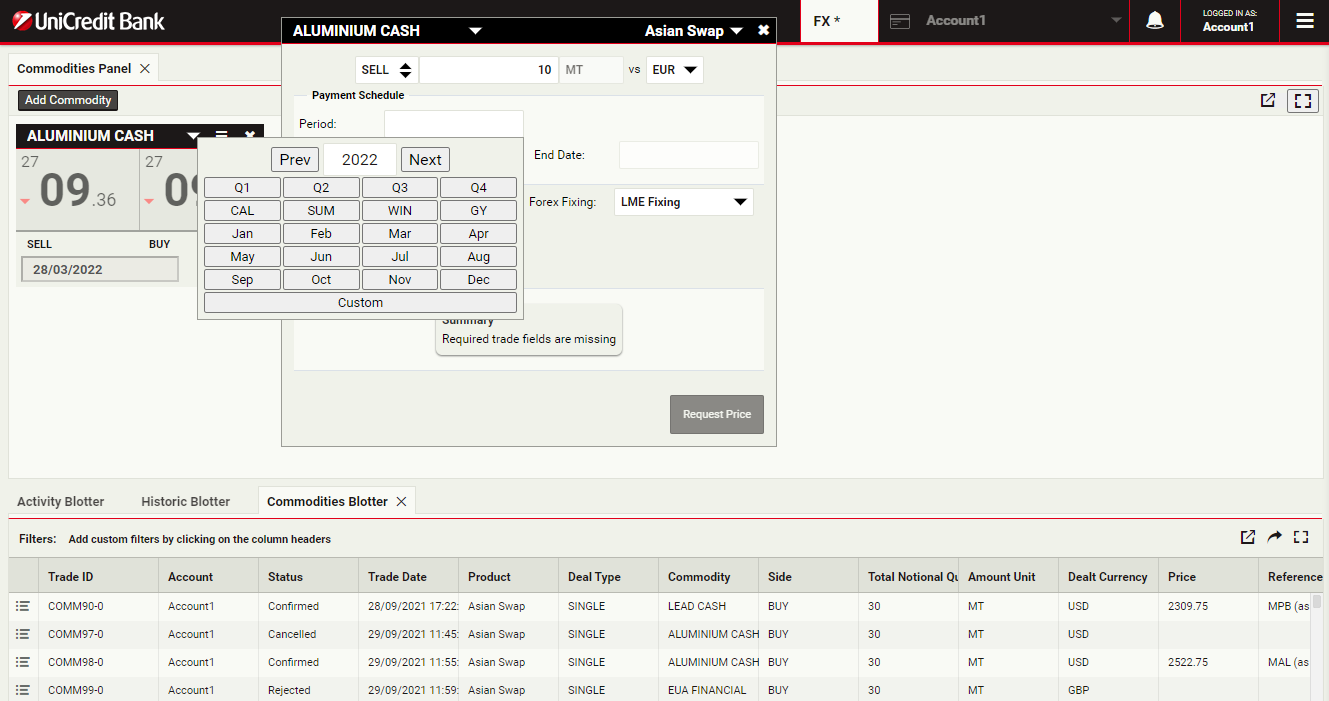Open row menu for trade COMM90-0

click(23, 606)
